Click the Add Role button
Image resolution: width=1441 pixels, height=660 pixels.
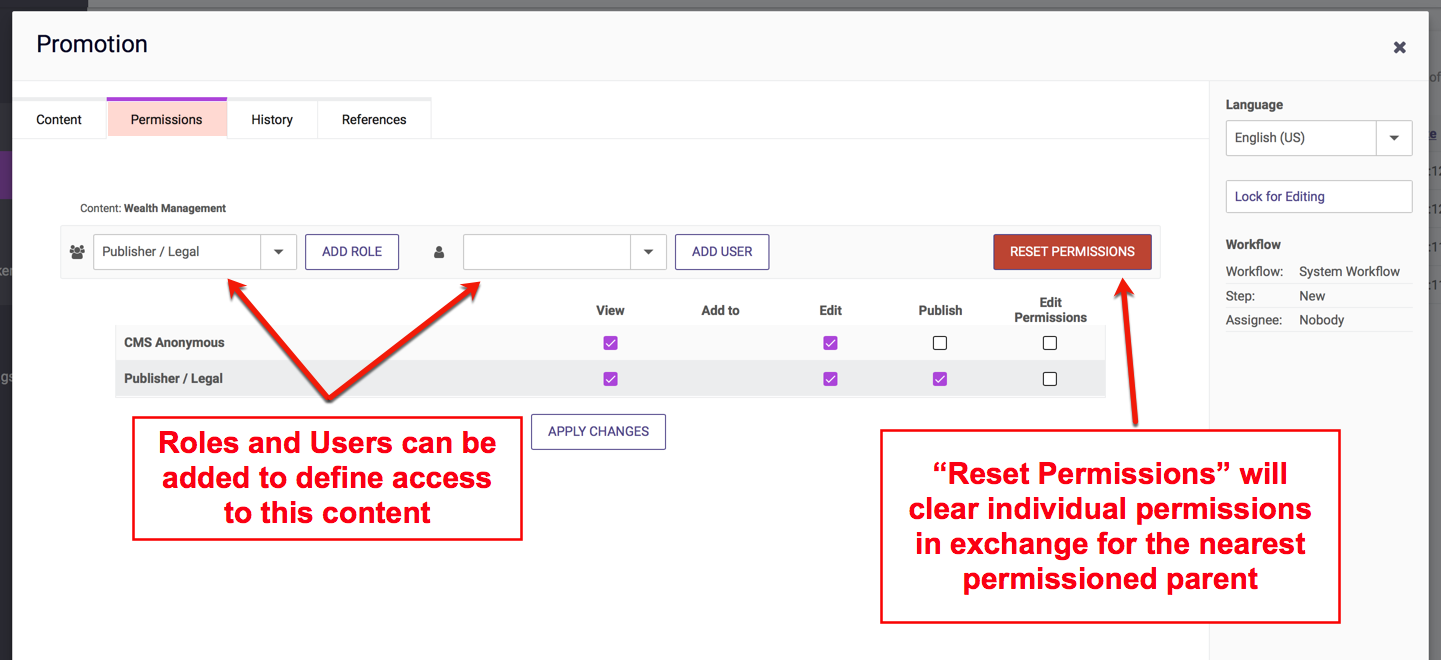(352, 252)
